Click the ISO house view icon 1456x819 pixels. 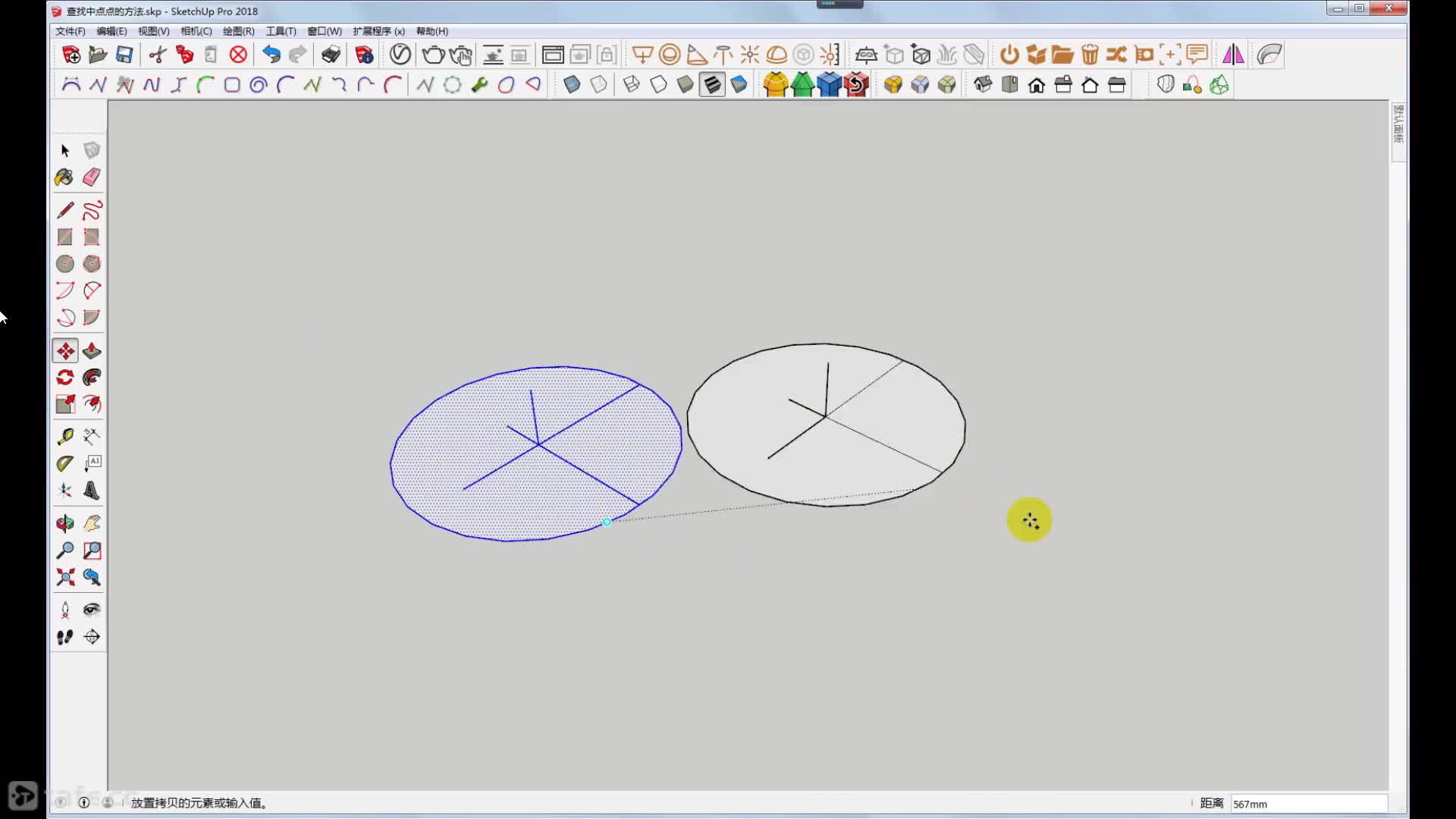click(x=983, y=85)
